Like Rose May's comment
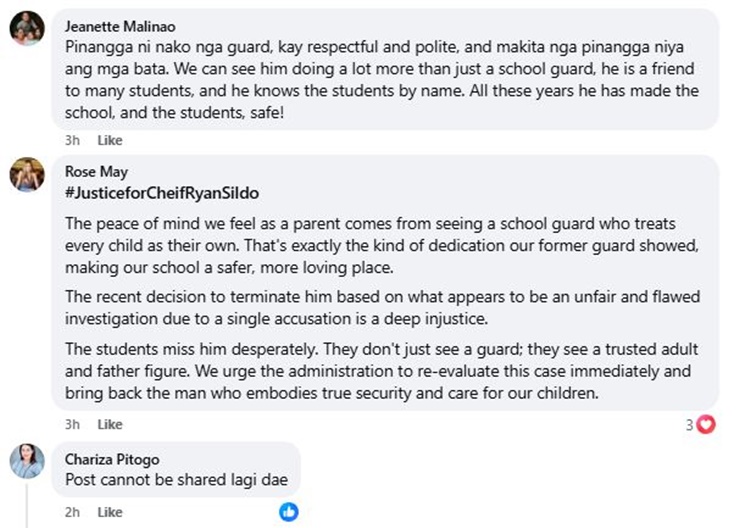Image resolution: width=750 pixels, height=528 pixels. coord(109,424)
